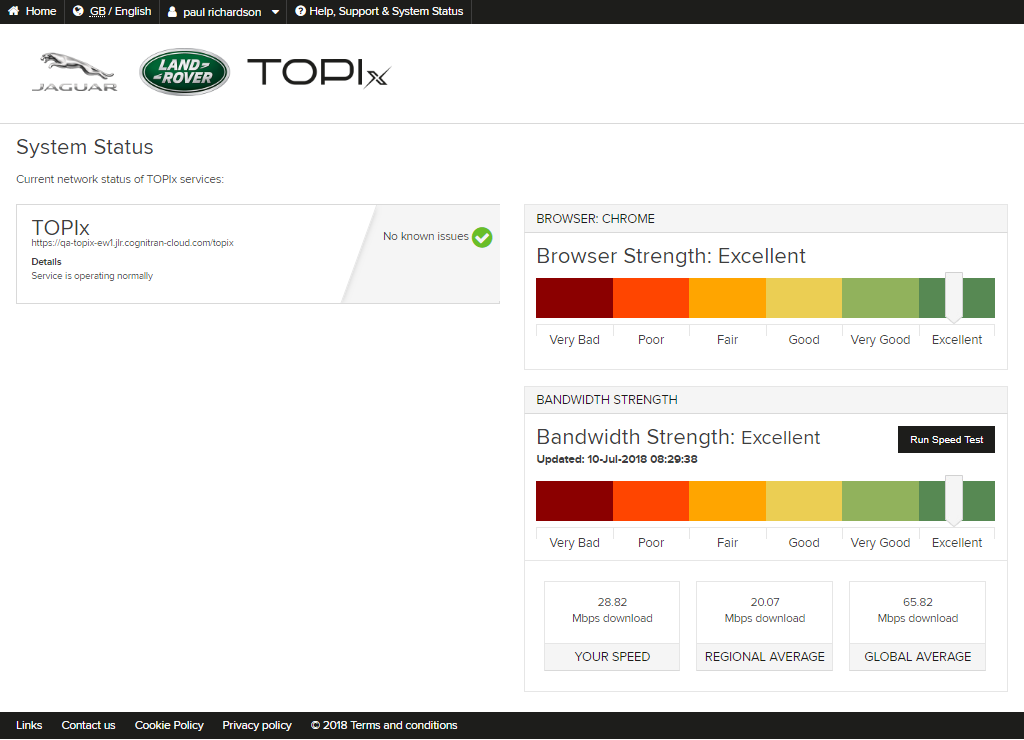Click the Browser Strength slider marker
Viewport: 1024px width, 740px height.
[954, 297]
